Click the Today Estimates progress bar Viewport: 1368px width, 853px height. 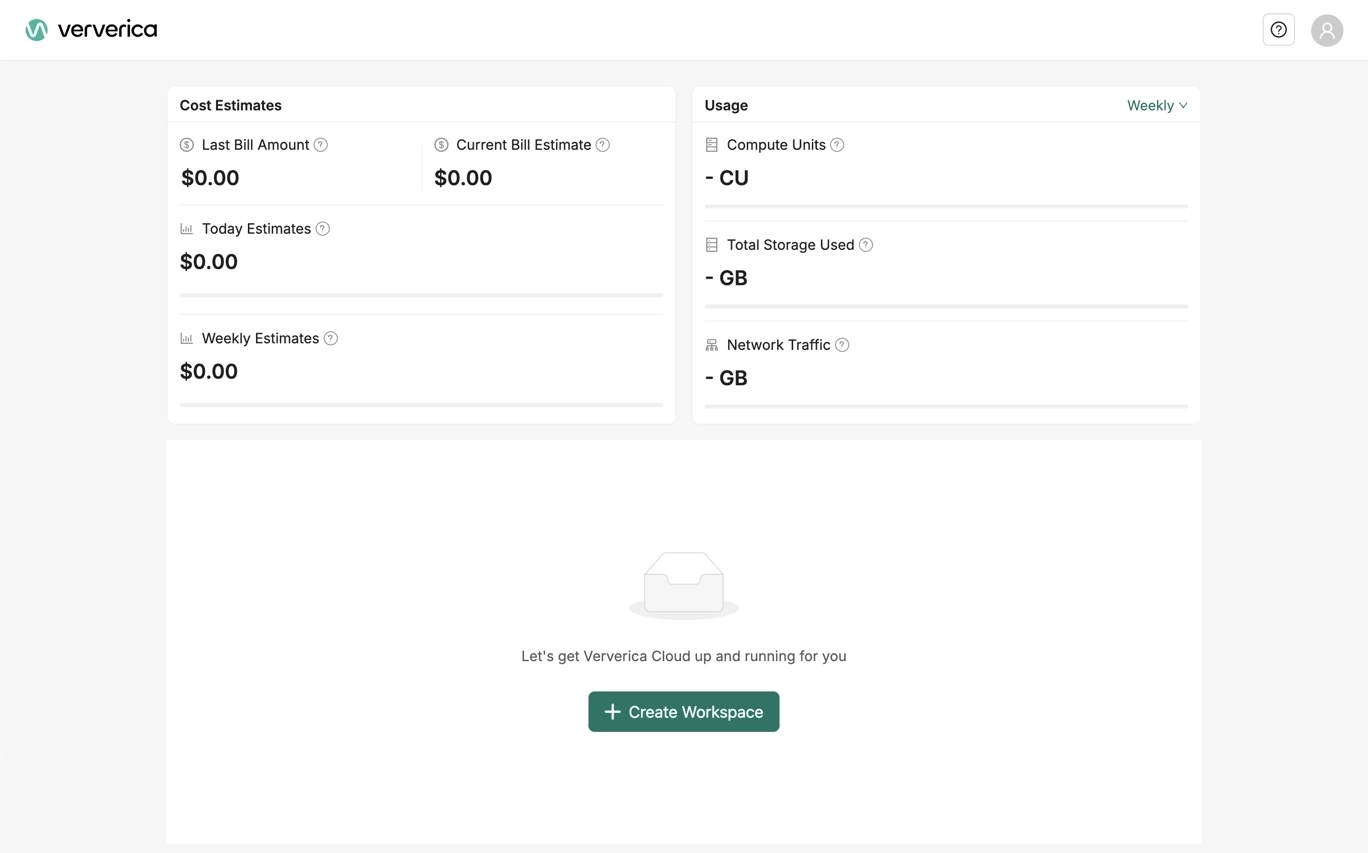pyautogui.click(x=421, y=296)
